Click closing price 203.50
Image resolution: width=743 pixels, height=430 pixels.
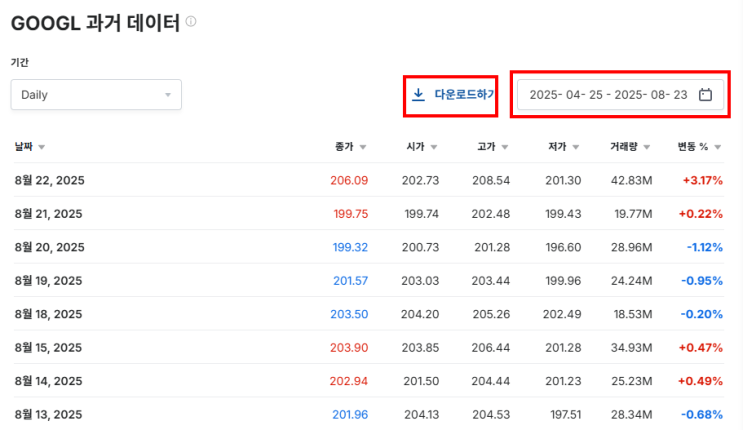[349, 314]
